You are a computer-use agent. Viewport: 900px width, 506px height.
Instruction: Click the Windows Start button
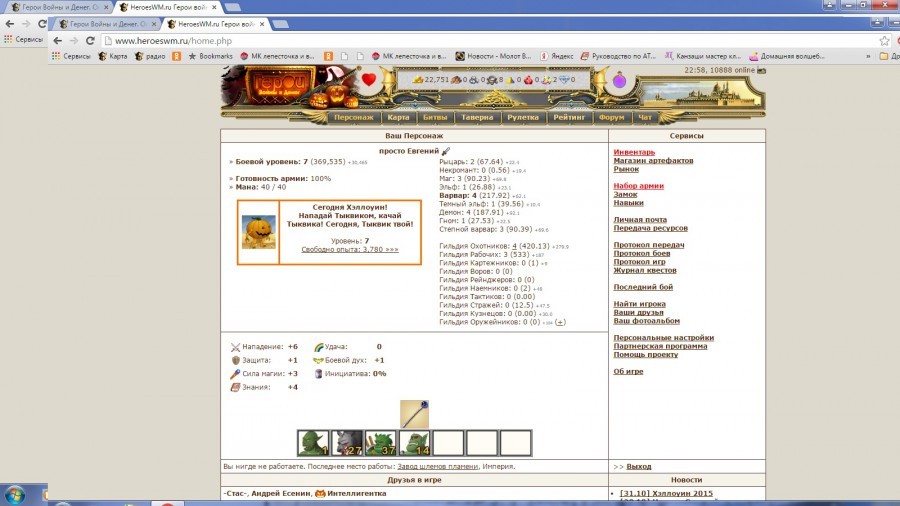15,495
